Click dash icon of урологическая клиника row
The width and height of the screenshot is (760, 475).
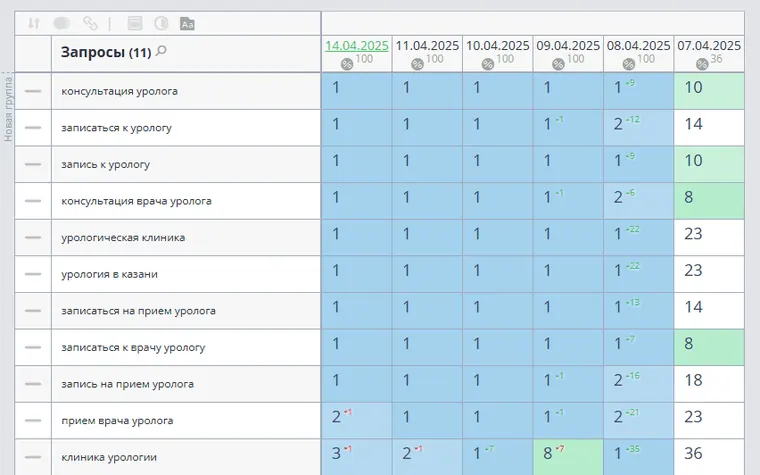pos(33,238)
